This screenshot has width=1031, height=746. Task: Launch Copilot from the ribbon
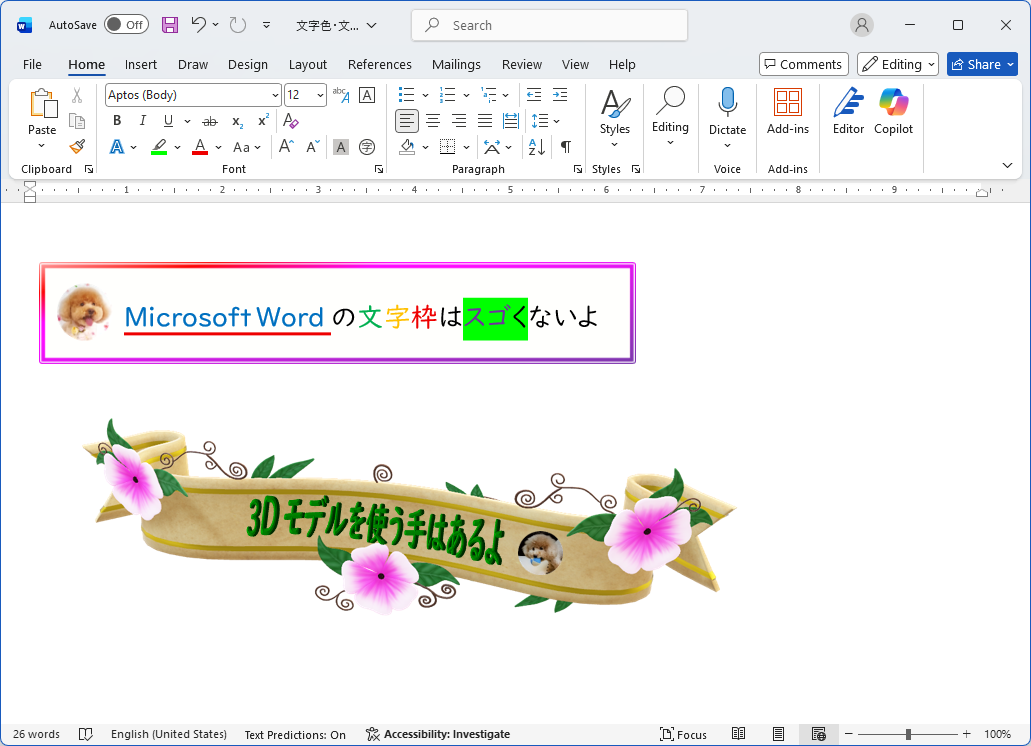click(893, 110)
